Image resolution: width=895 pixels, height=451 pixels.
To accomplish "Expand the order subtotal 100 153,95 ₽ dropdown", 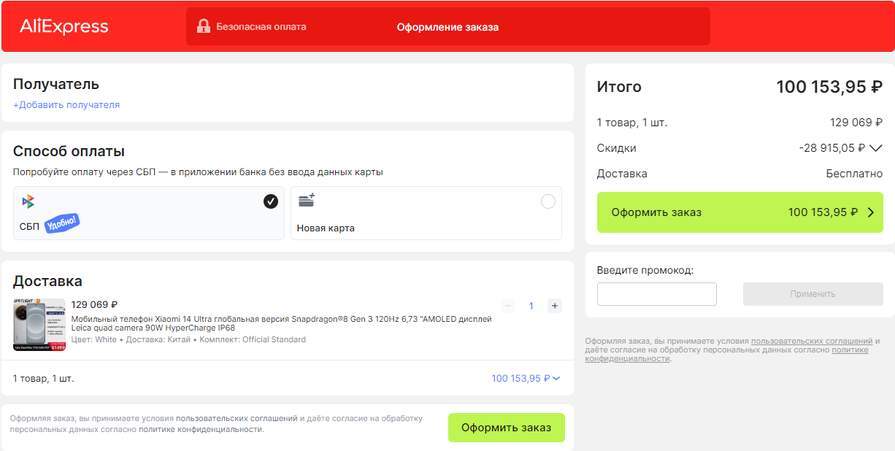I will click(526, 378).
